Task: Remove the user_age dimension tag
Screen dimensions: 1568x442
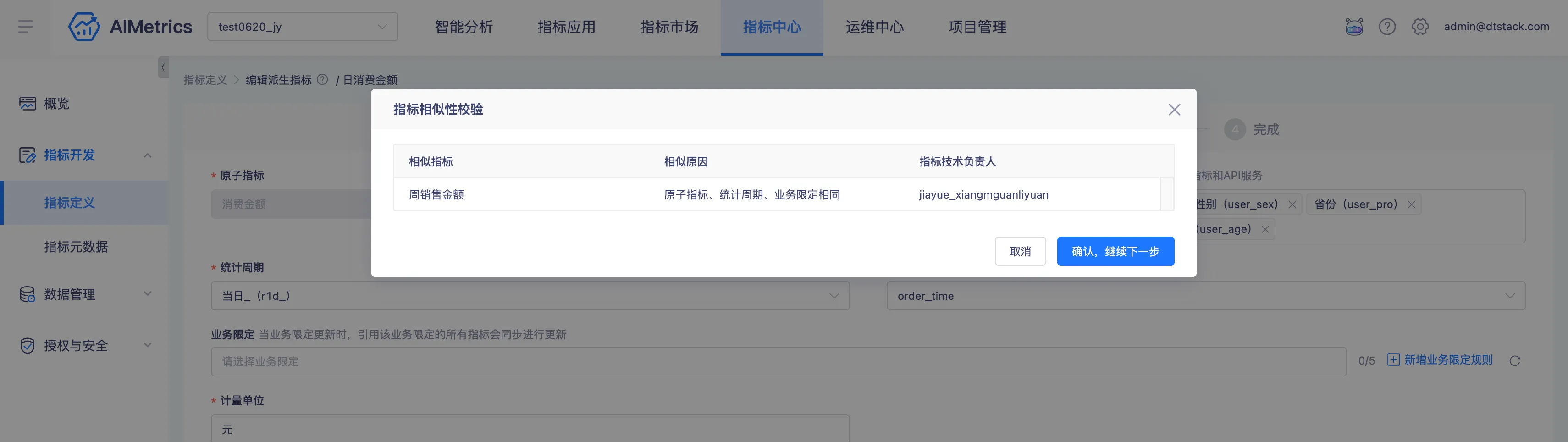Action: [1265, 230]
